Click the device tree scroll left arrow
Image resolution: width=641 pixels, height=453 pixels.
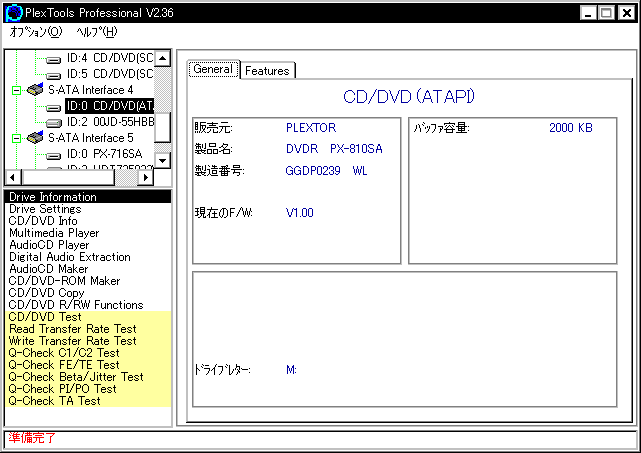(x=13, y=177)
